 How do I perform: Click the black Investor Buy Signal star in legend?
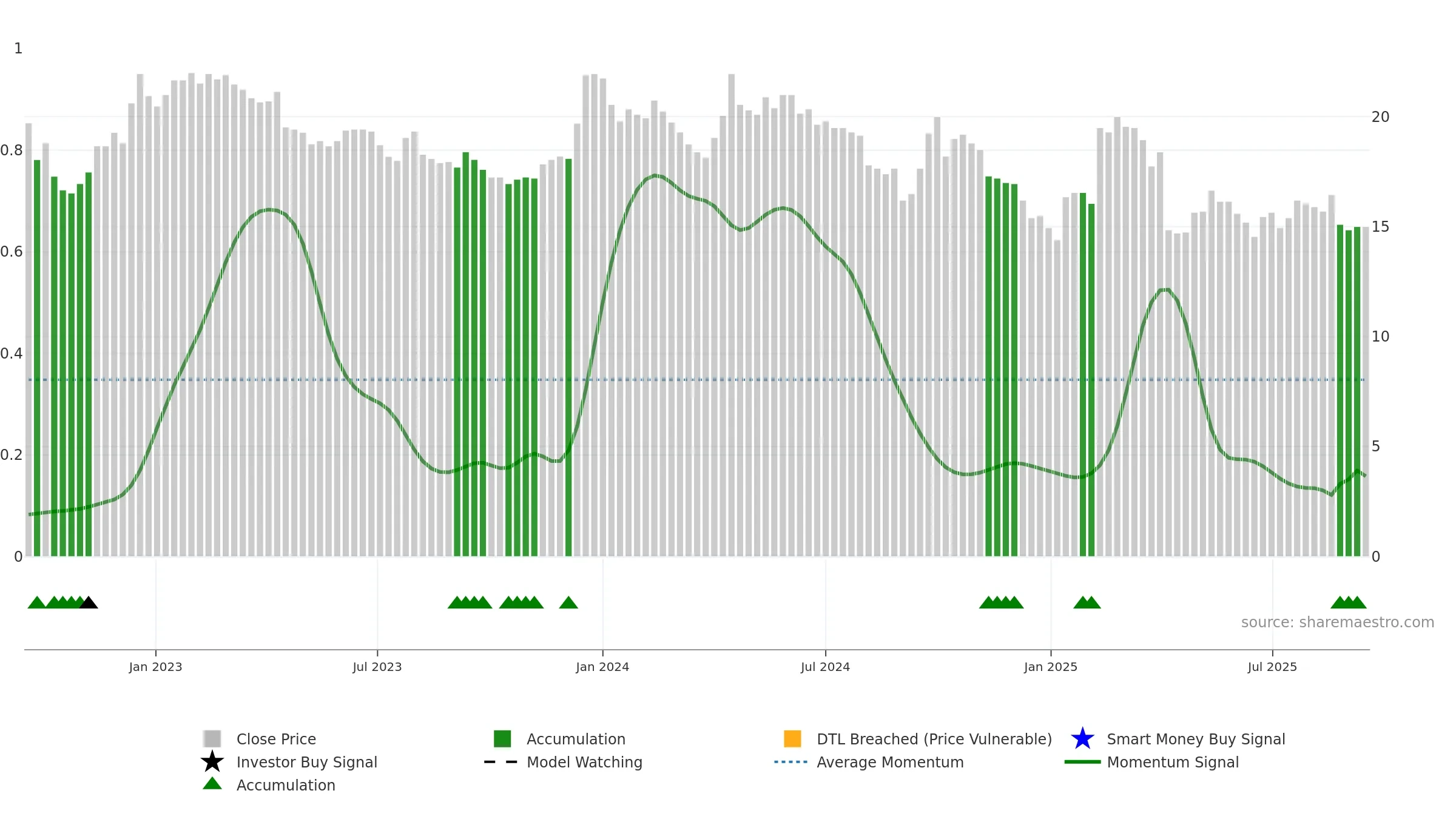(x=212, y=761)
